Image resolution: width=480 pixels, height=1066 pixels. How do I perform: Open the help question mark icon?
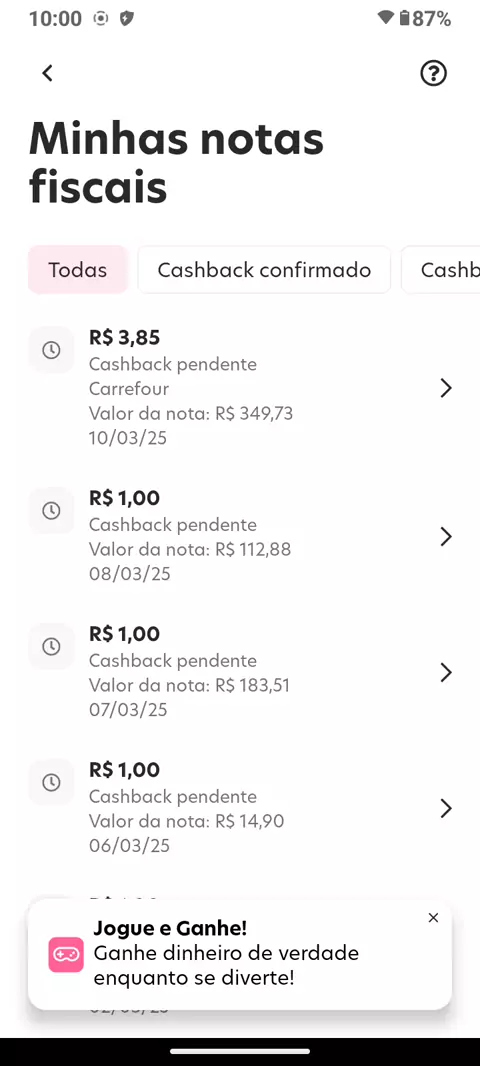[x=433, y=73]
